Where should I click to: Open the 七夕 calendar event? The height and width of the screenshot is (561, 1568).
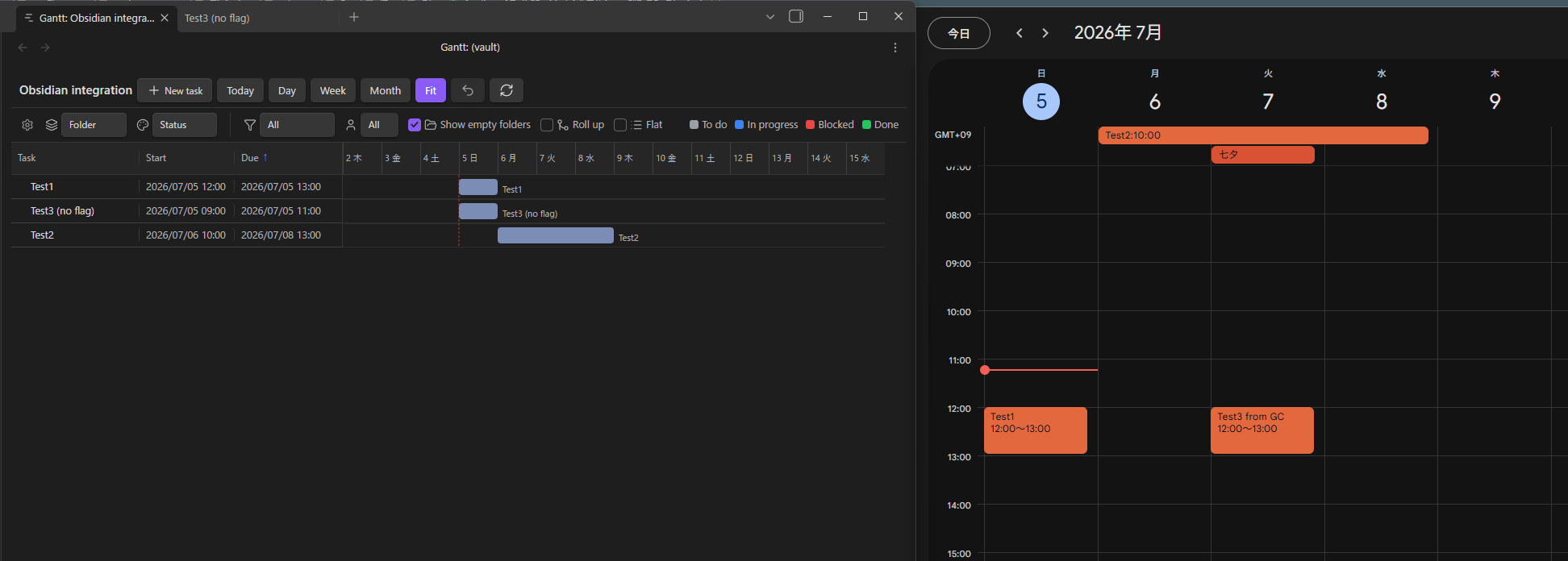point(1263,155)
